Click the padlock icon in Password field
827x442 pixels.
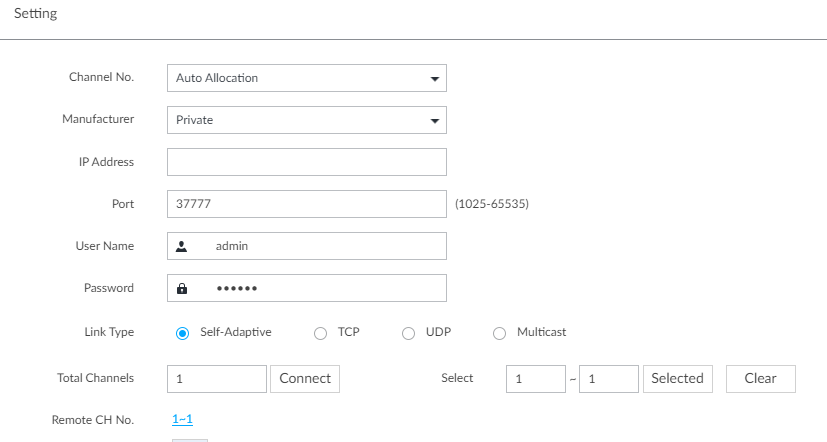[x=182, y=289]
